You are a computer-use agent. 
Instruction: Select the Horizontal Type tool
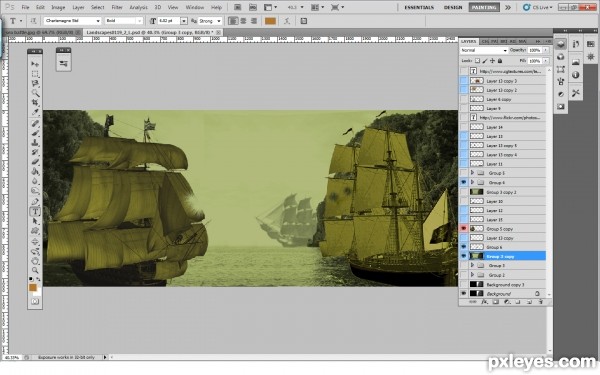[35, 211]
